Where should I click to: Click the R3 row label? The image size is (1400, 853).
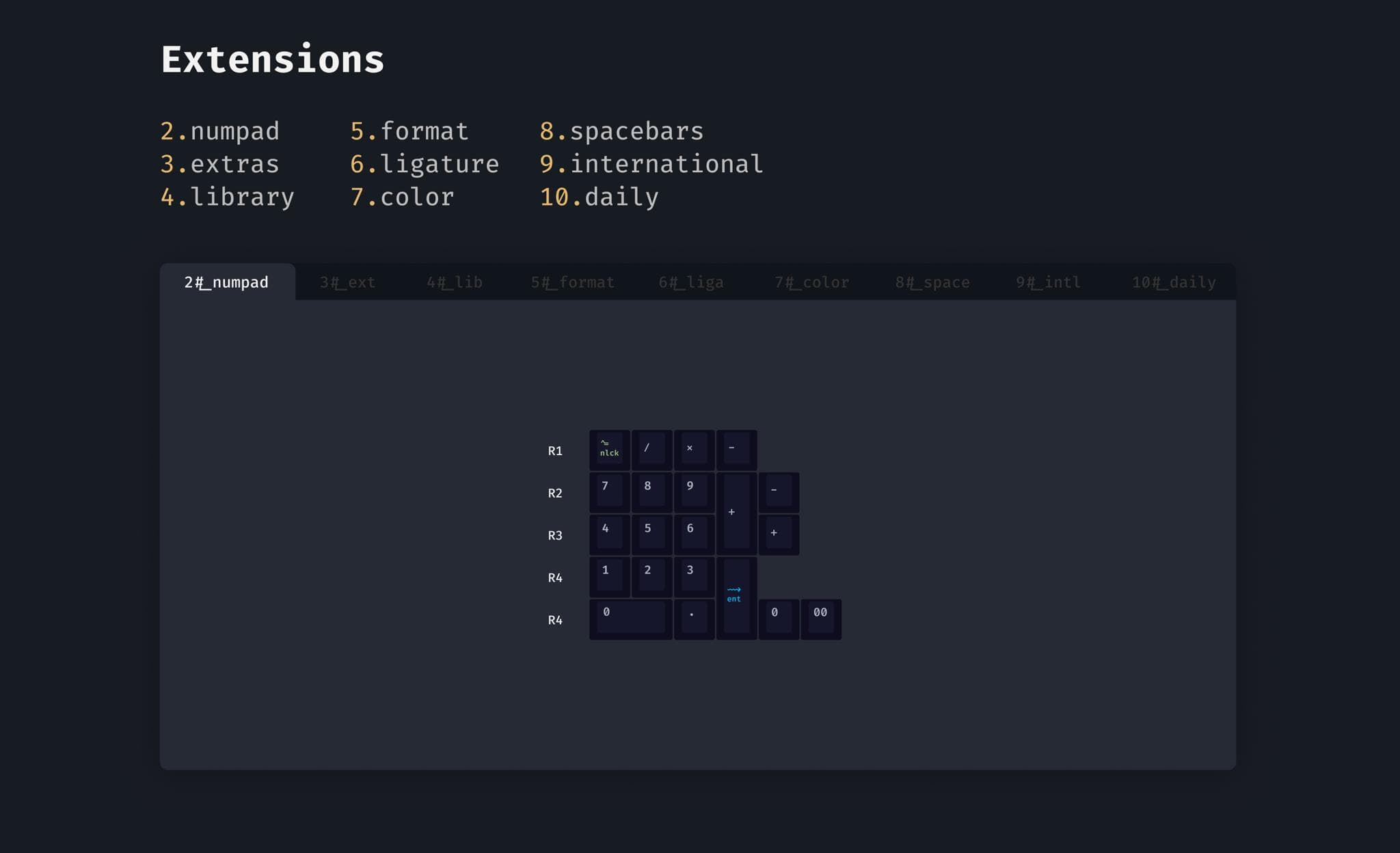click(554, 535)
